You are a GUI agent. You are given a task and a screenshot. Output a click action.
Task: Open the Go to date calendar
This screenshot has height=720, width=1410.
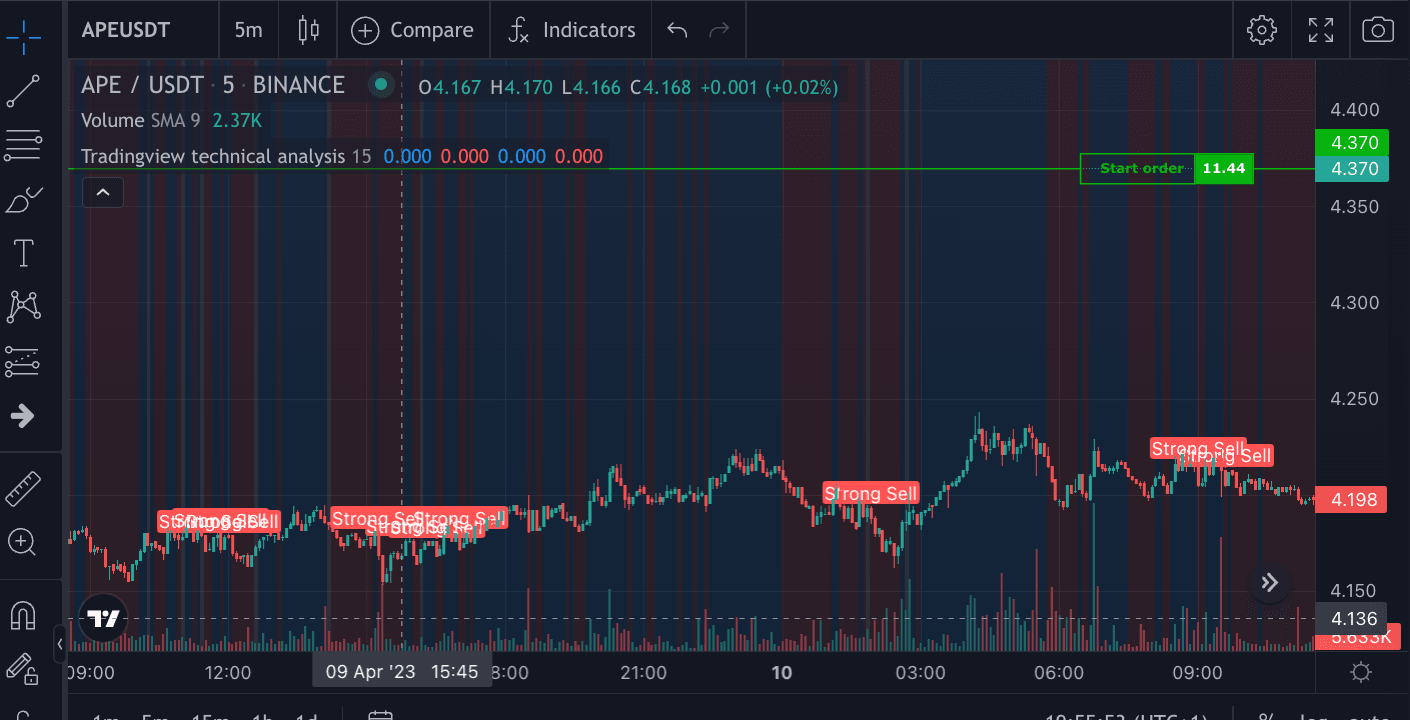click(380, 716)
